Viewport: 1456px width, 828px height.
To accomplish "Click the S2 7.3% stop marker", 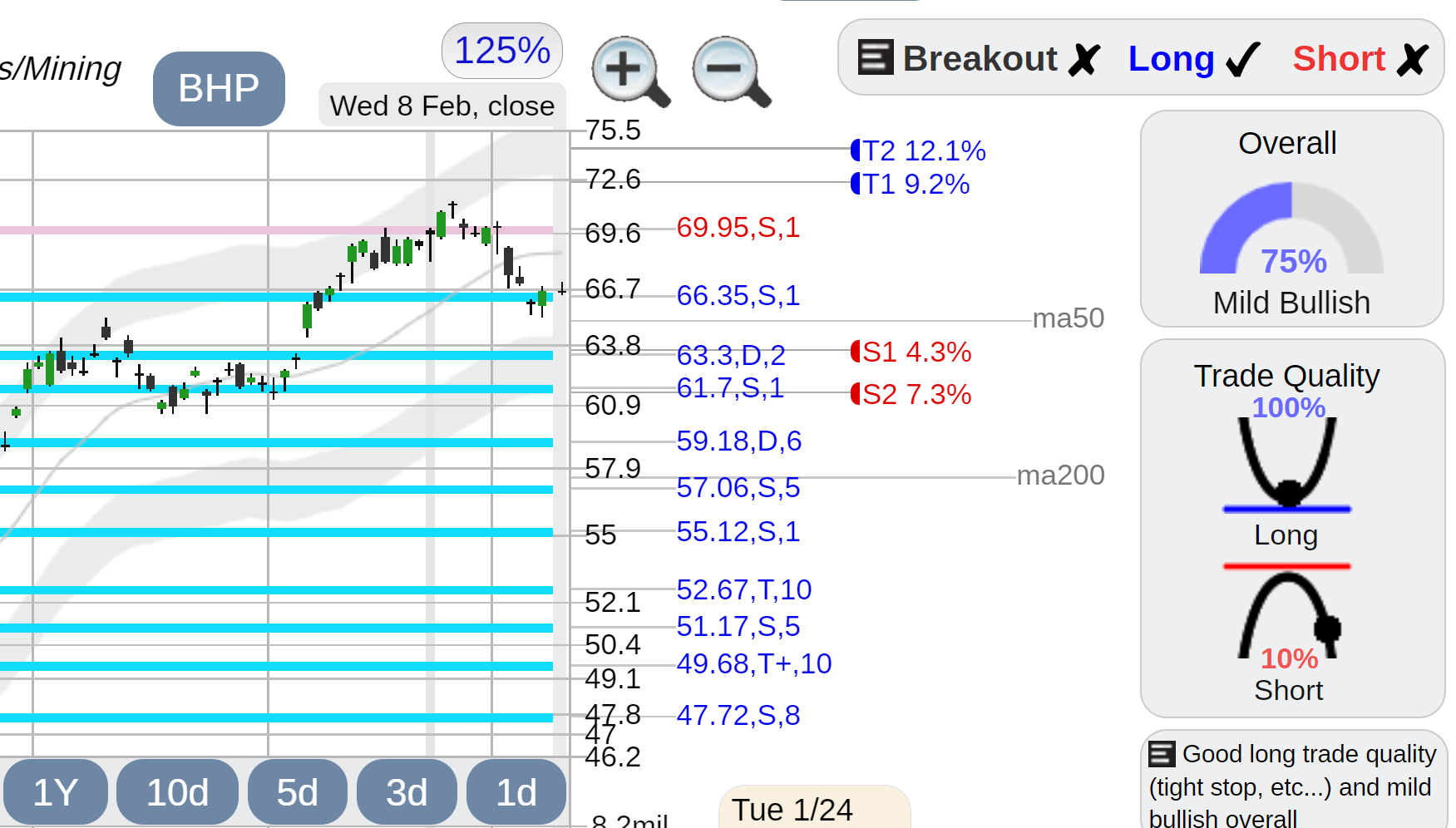I will point(911,394).
